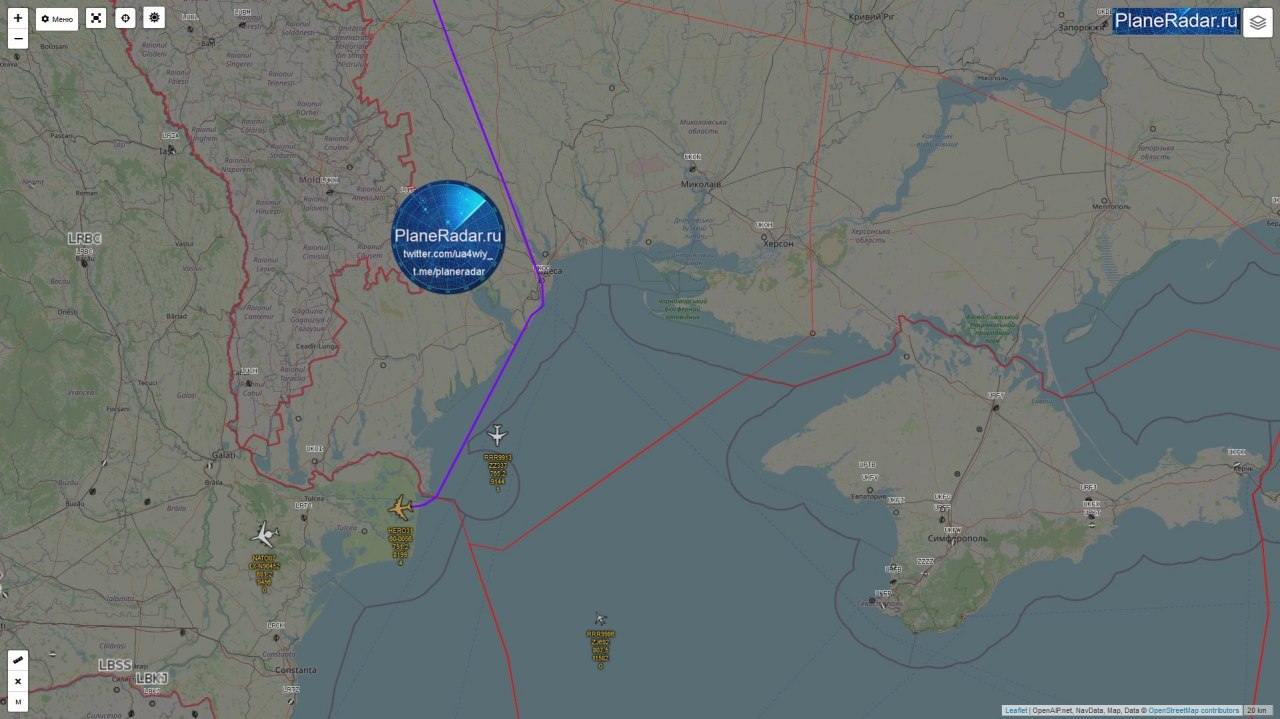
Task: Zoom in on the map
Action: point(18,18)
